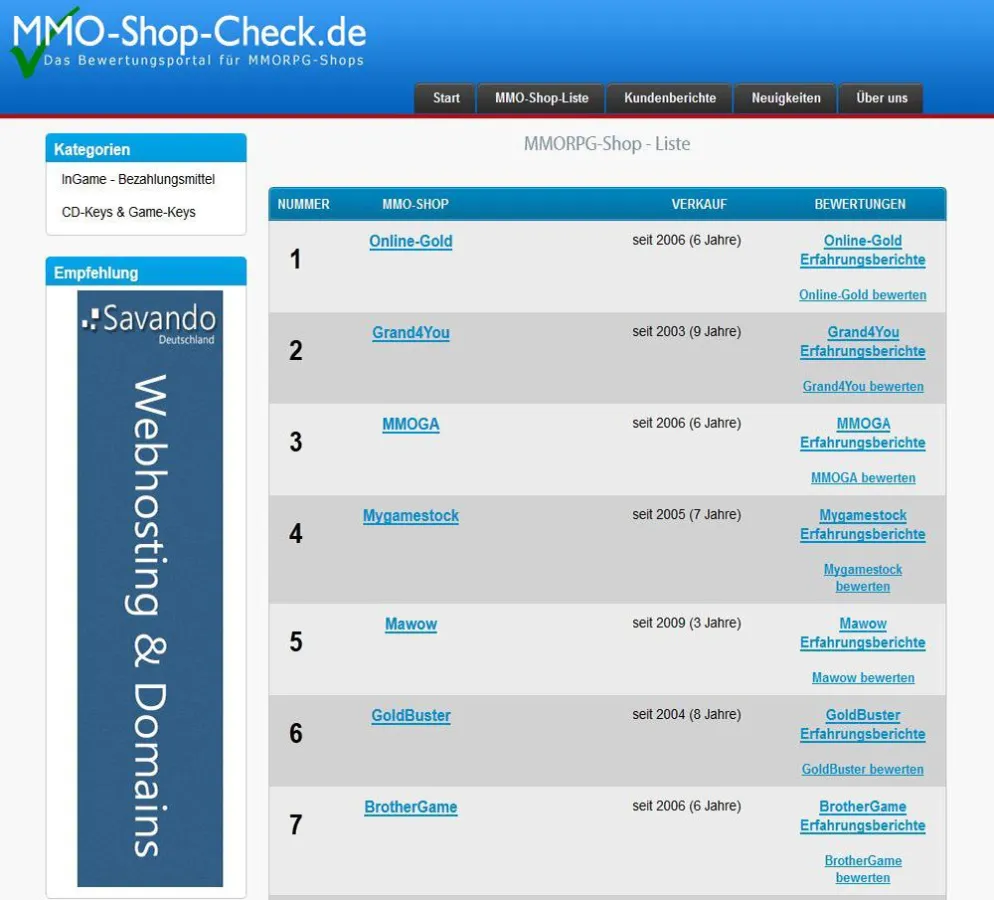Image resolution: width=994 pixels, height=900 pixels.
Task: Open the Neuigkeiten section
Action: coord(784,98)
